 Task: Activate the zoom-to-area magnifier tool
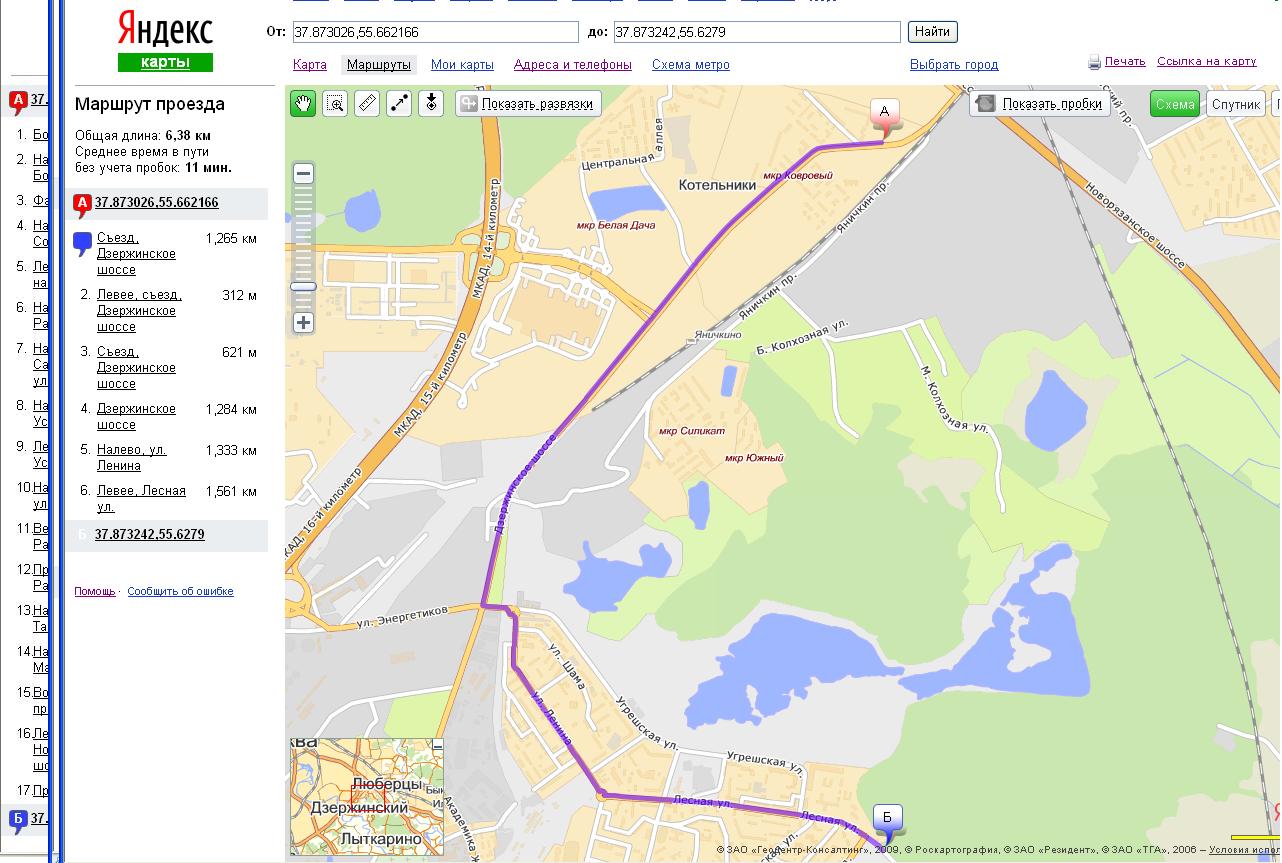click(335, 103)
